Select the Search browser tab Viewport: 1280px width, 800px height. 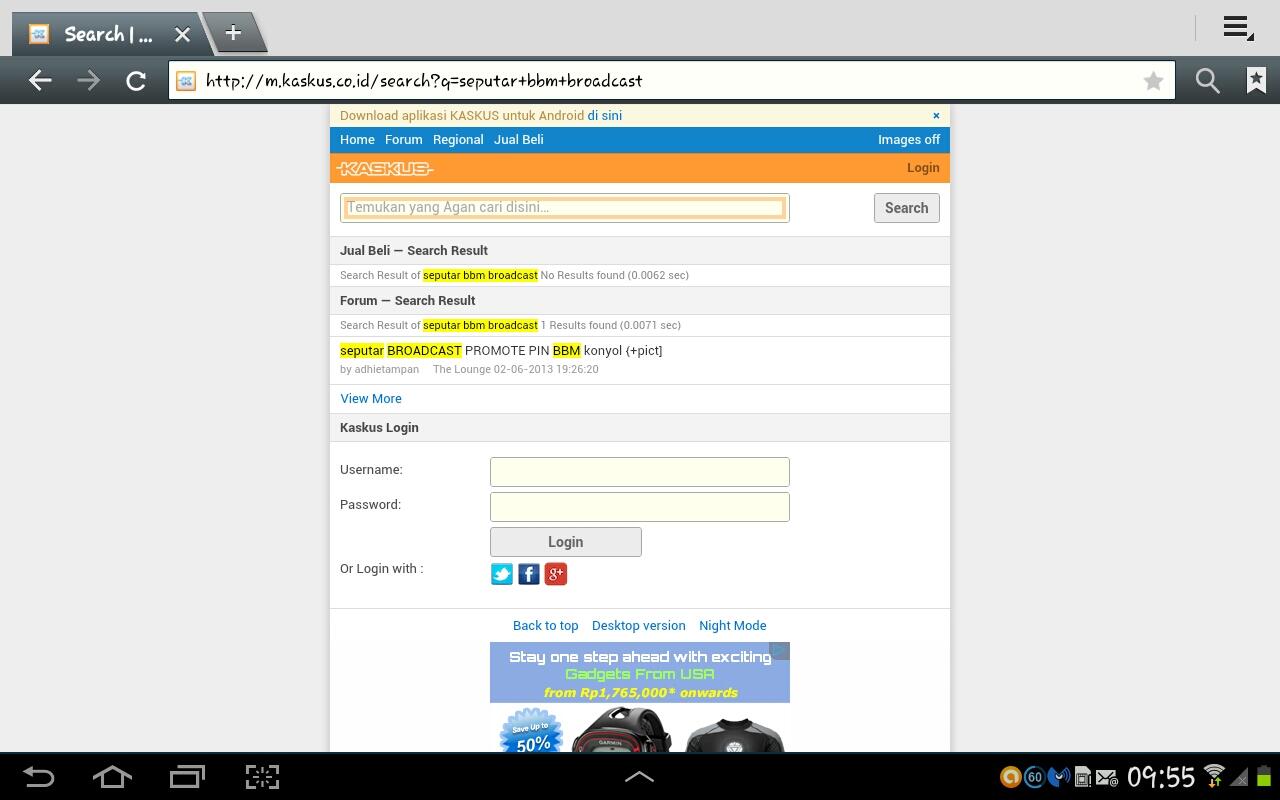[x=109, y=34]
